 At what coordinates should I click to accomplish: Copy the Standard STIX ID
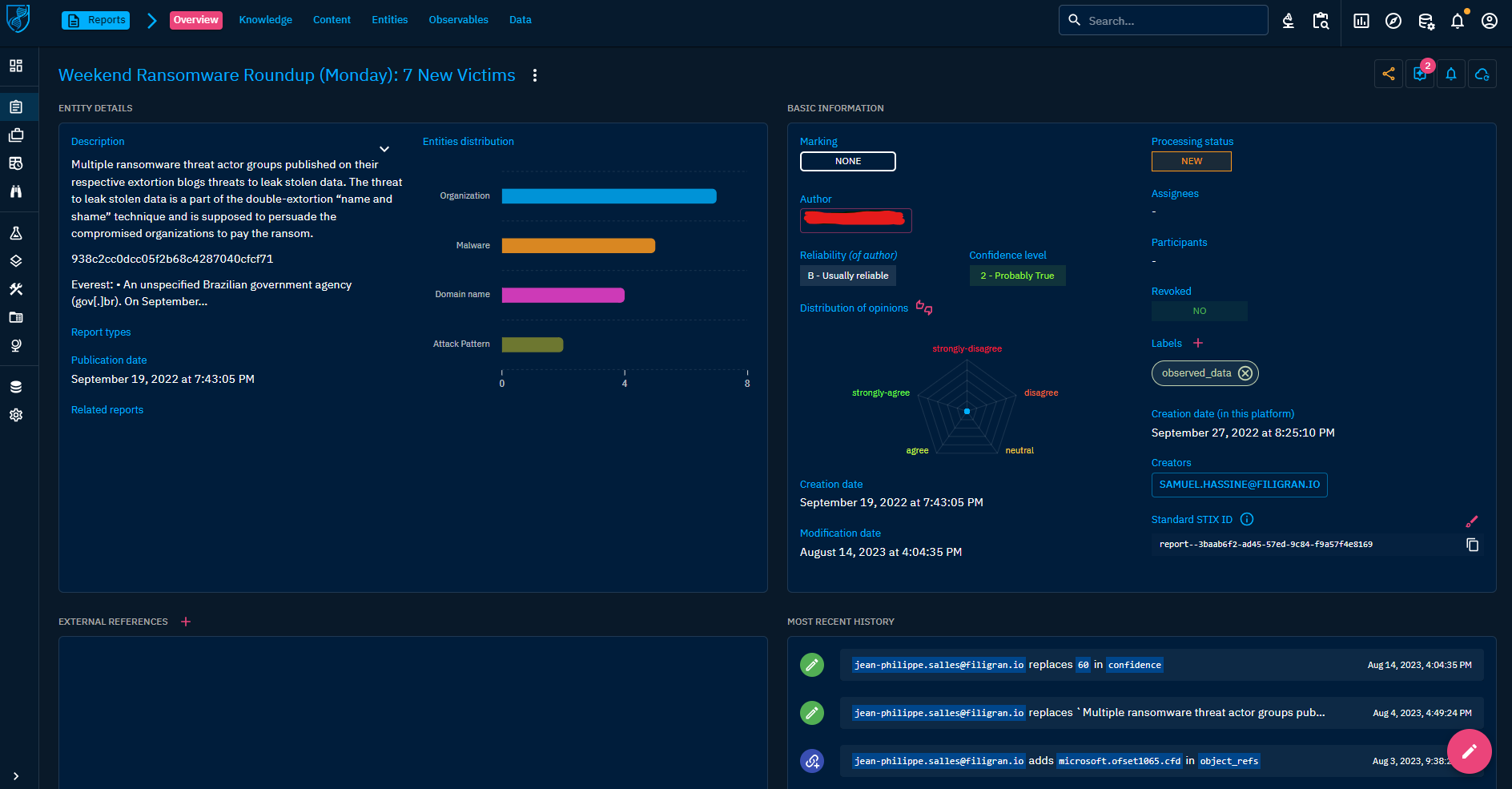pos(1472,545)
